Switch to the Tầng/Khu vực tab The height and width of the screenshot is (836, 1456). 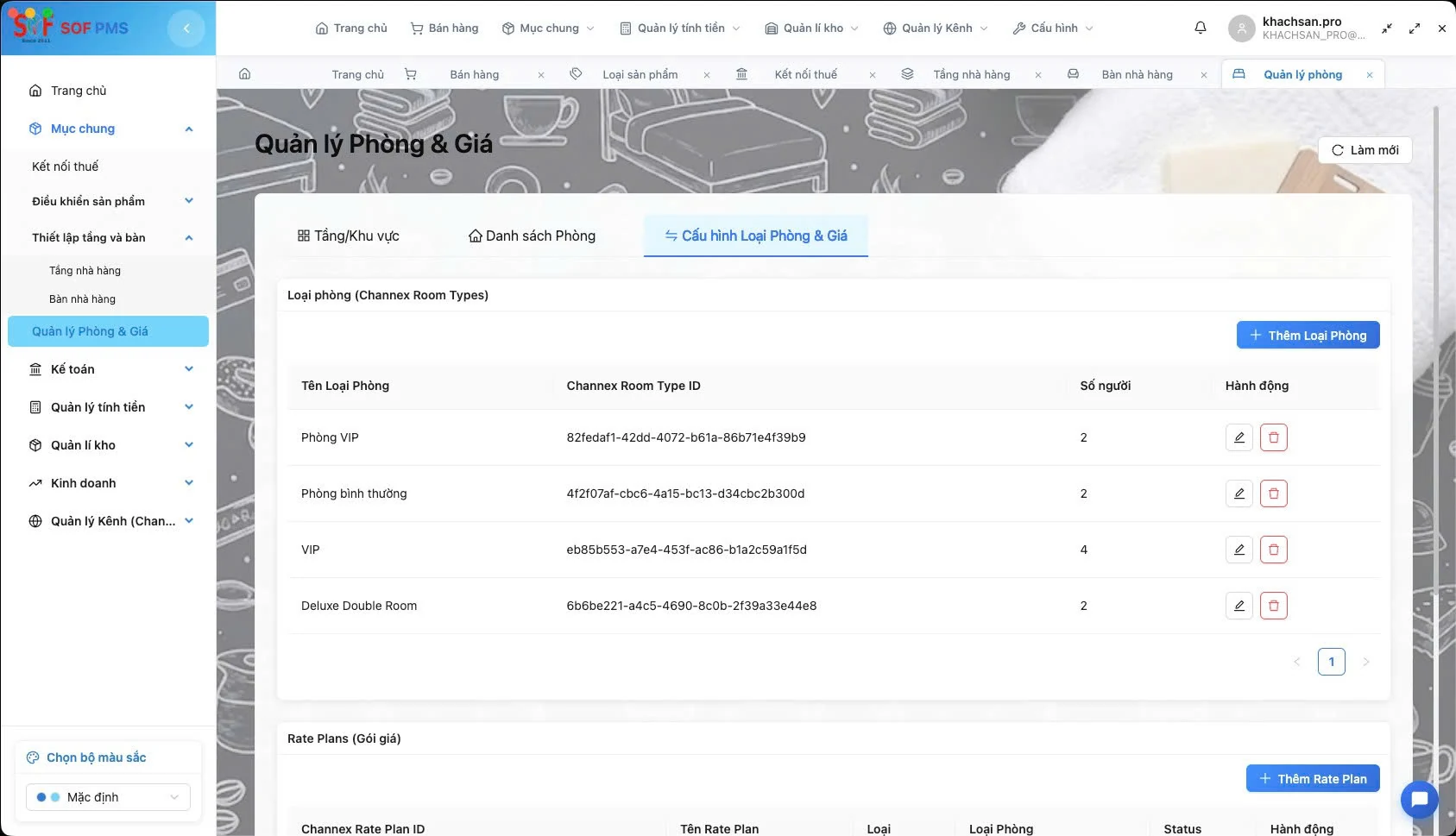click(348, 236)
